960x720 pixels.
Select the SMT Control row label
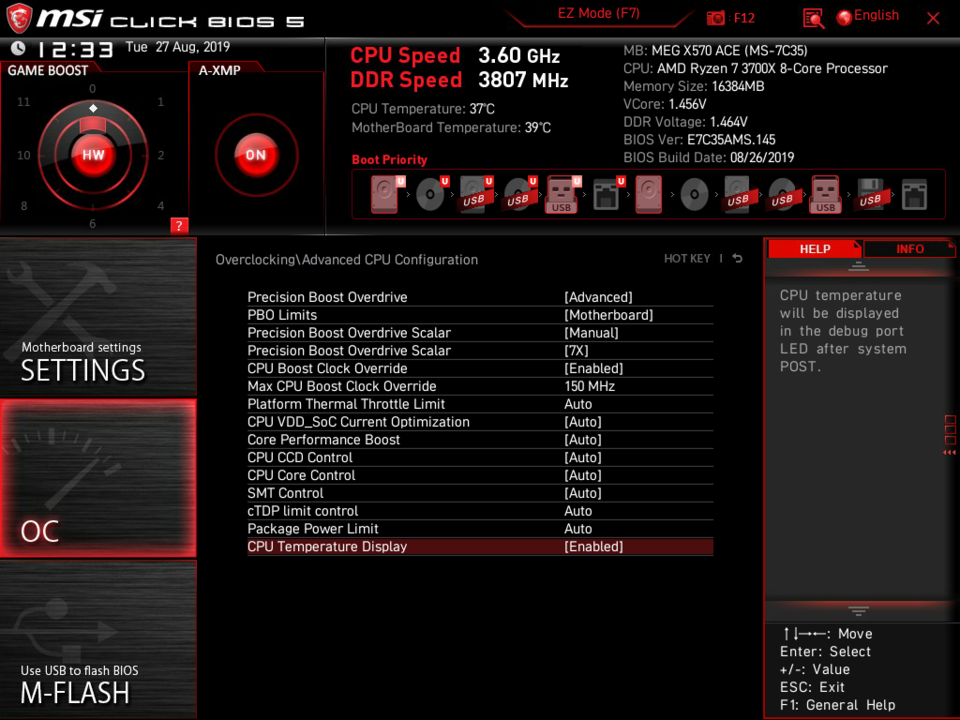click(x=285, y=492)
